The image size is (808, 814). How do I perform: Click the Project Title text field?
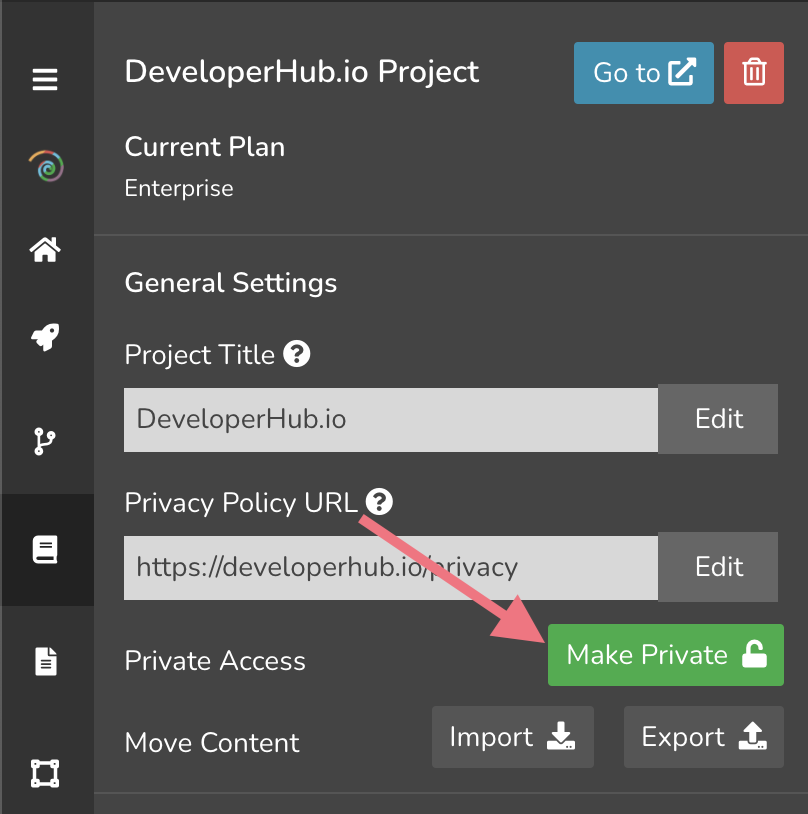click(x=390, y=419)
